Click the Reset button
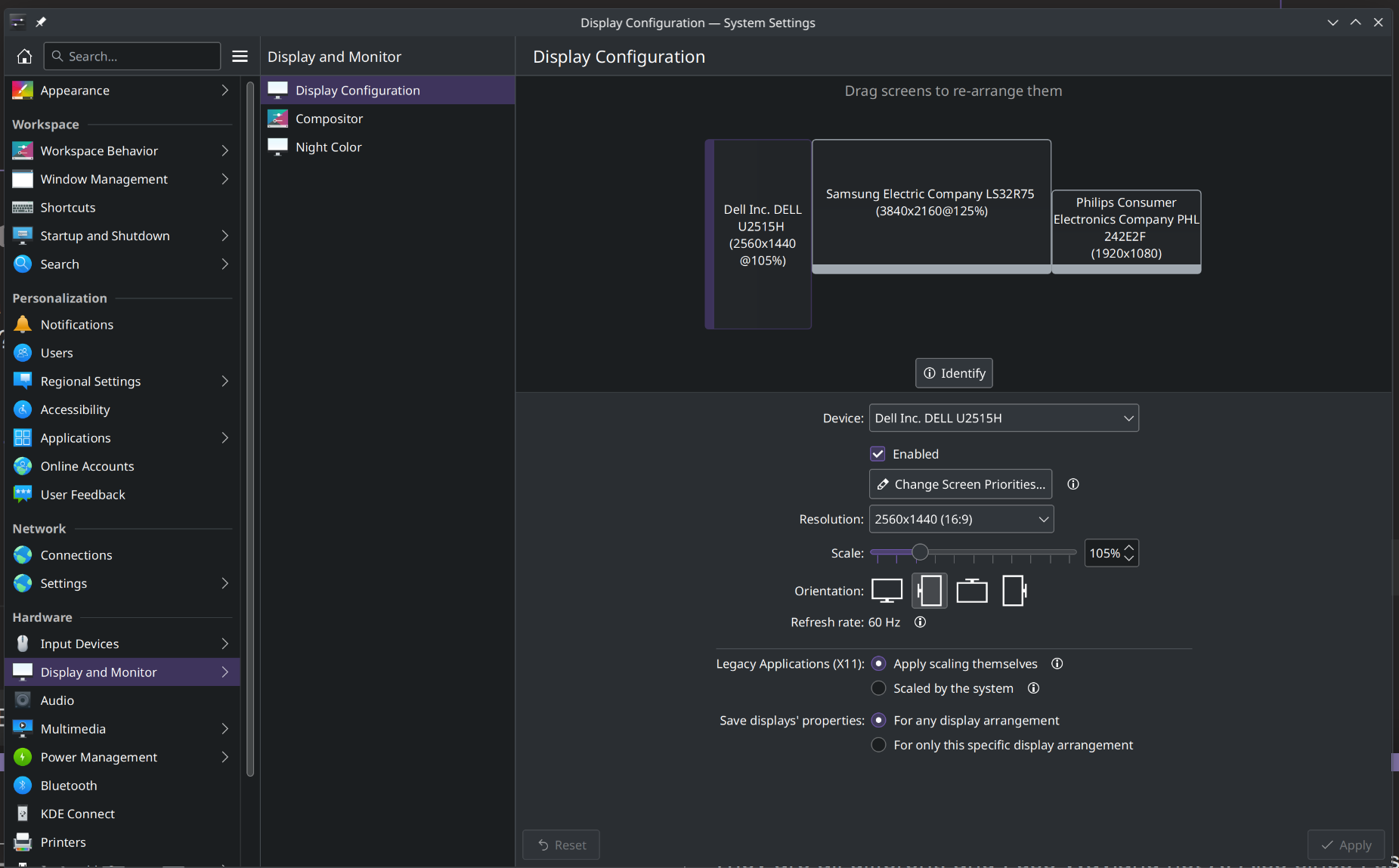 [561, 845]
